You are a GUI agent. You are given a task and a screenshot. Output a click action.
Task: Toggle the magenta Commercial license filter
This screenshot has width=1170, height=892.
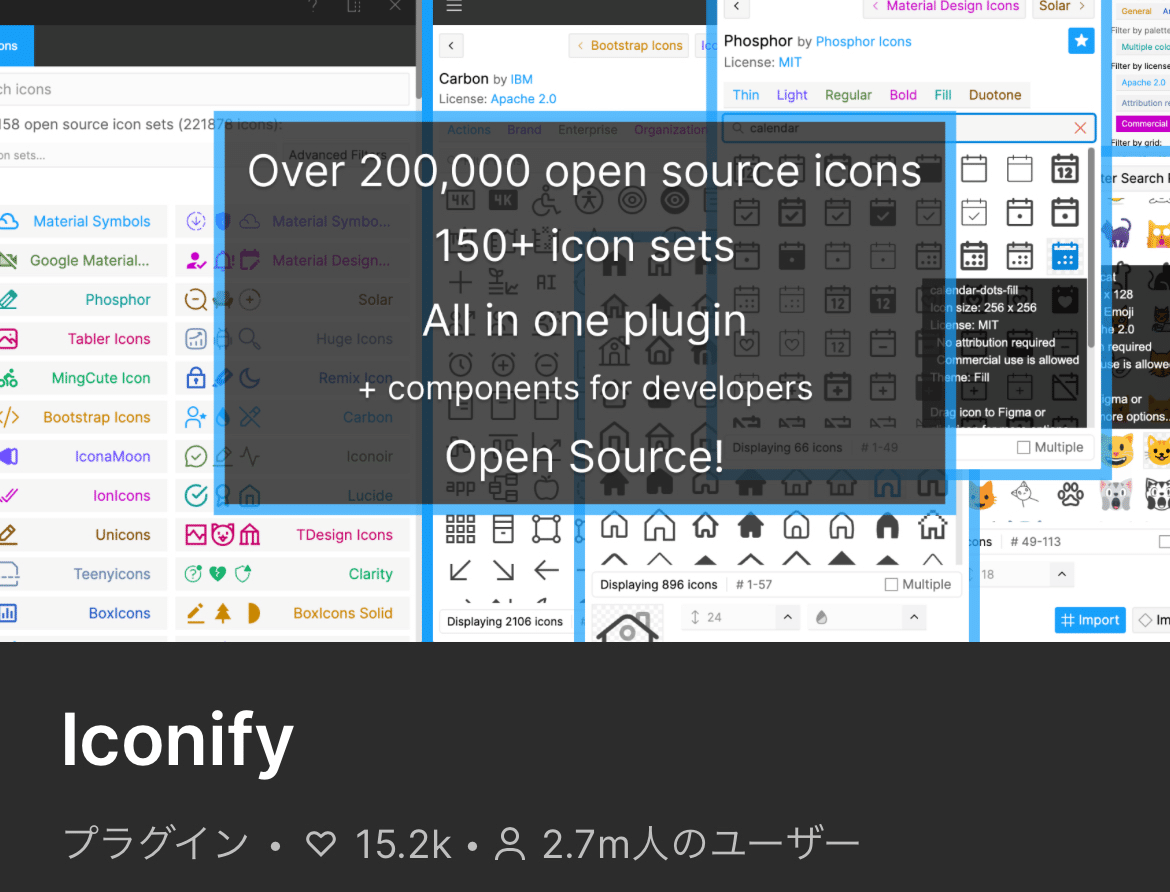1143,124
